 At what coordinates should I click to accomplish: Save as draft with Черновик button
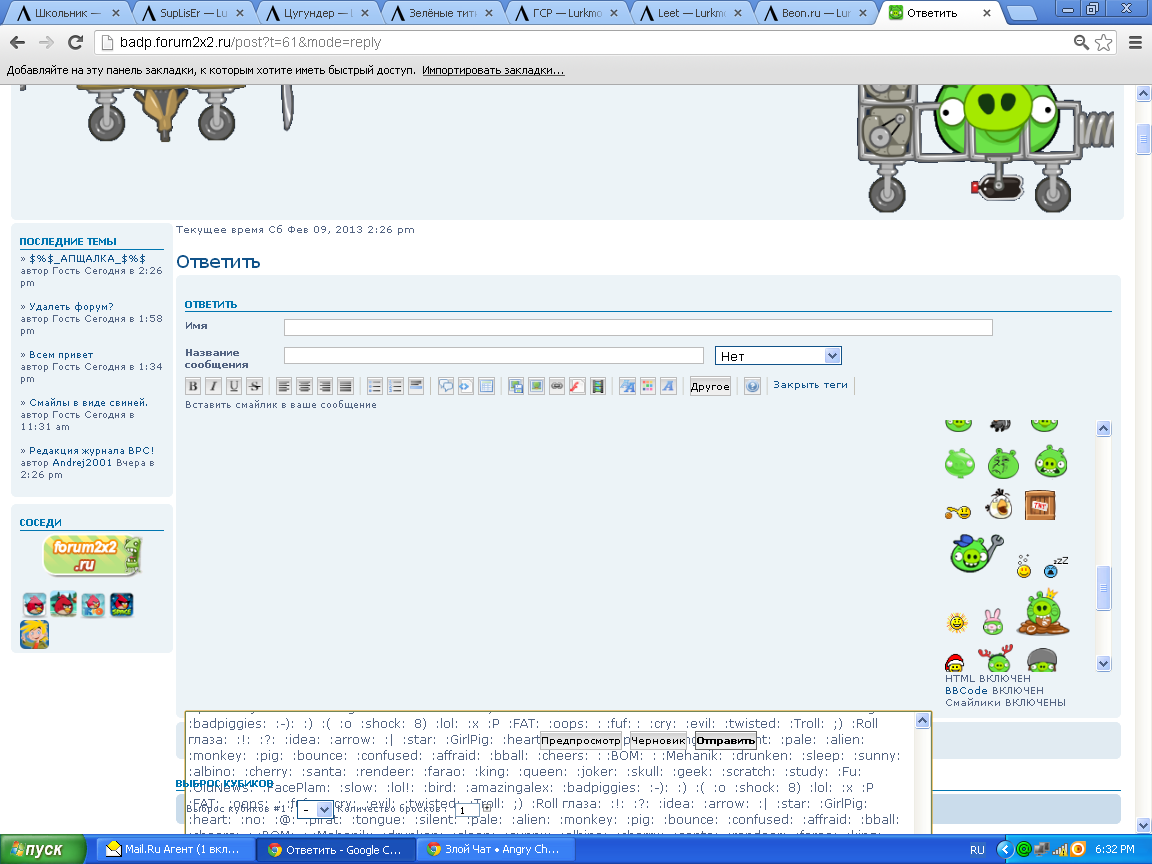658,741
